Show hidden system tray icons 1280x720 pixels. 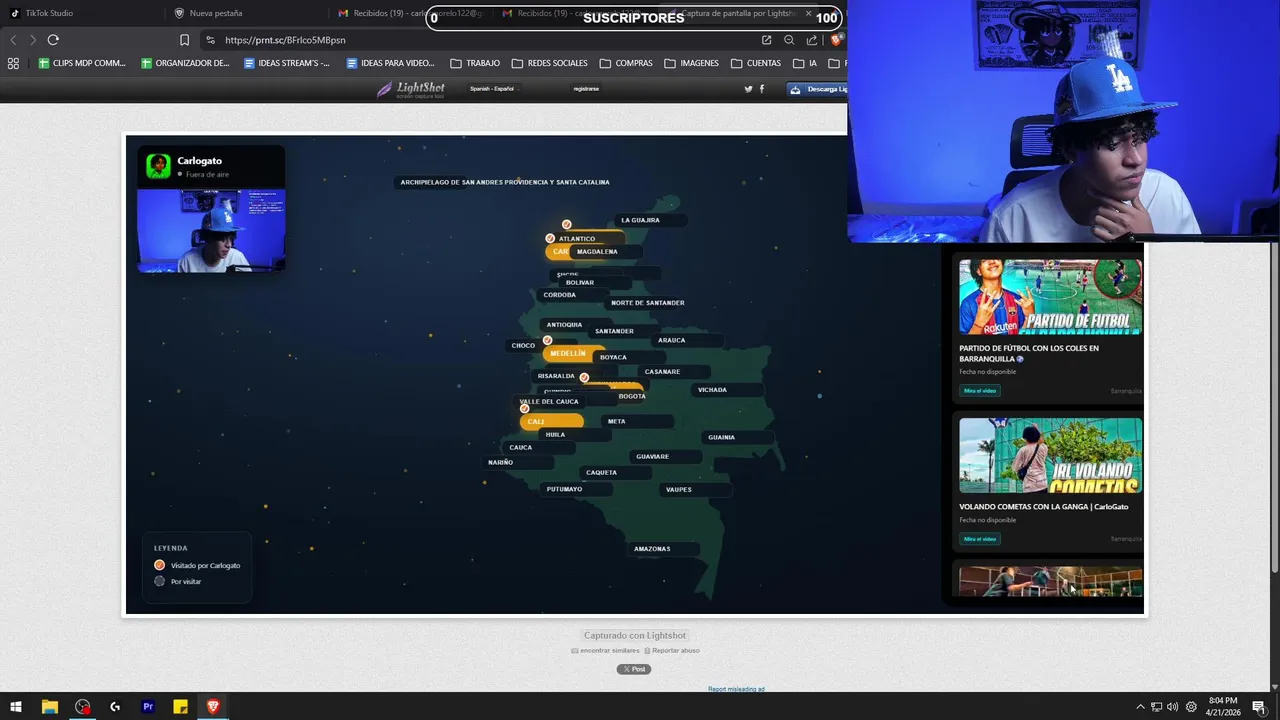tap(1140, 706)
